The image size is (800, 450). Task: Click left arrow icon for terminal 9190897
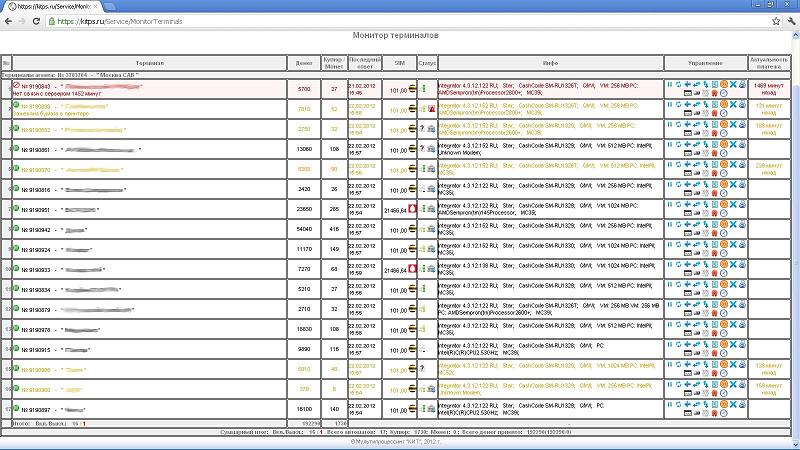[x=688, y=404]
